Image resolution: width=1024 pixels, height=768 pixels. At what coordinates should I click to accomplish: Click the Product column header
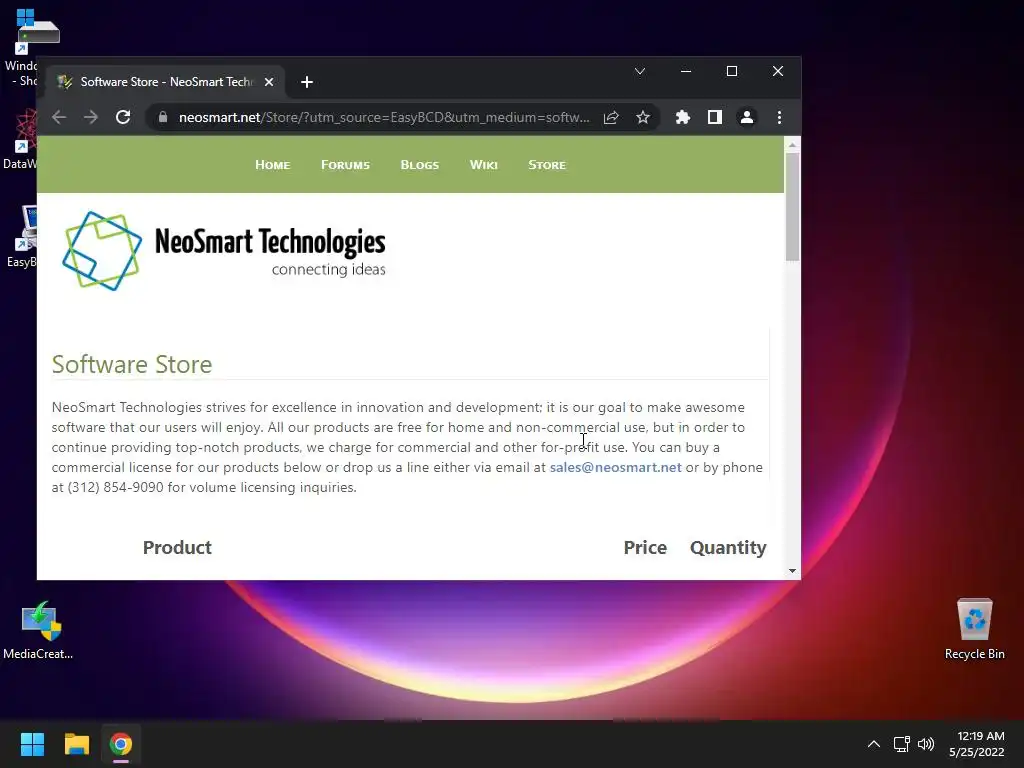click(x=177, y=547)
